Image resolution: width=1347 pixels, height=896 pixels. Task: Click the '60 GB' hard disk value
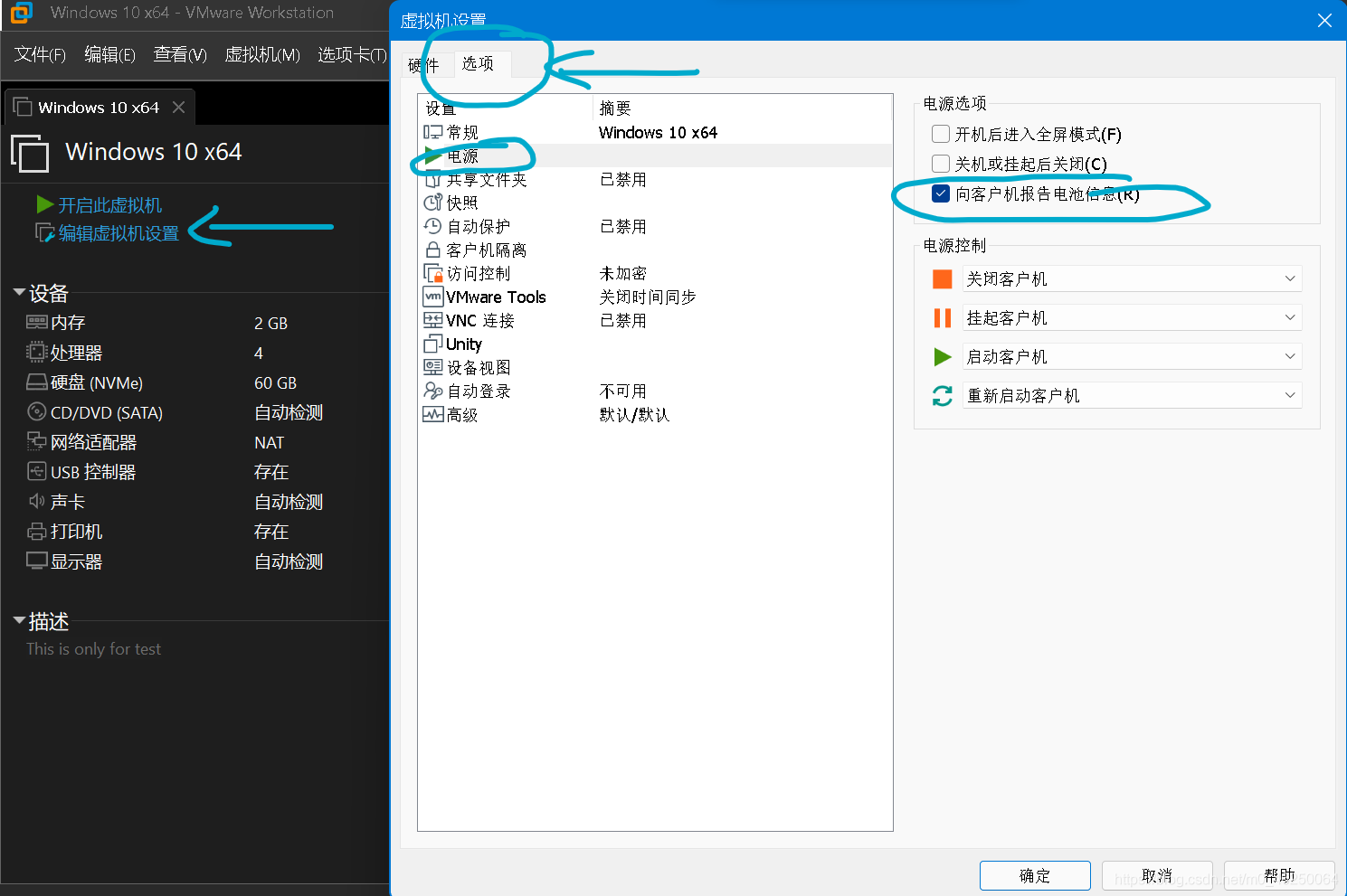click(275, 382)
